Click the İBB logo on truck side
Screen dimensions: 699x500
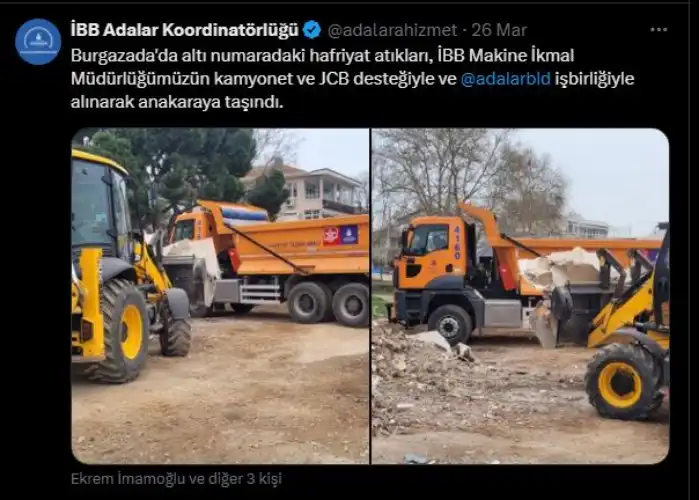(x=349, y=235)
